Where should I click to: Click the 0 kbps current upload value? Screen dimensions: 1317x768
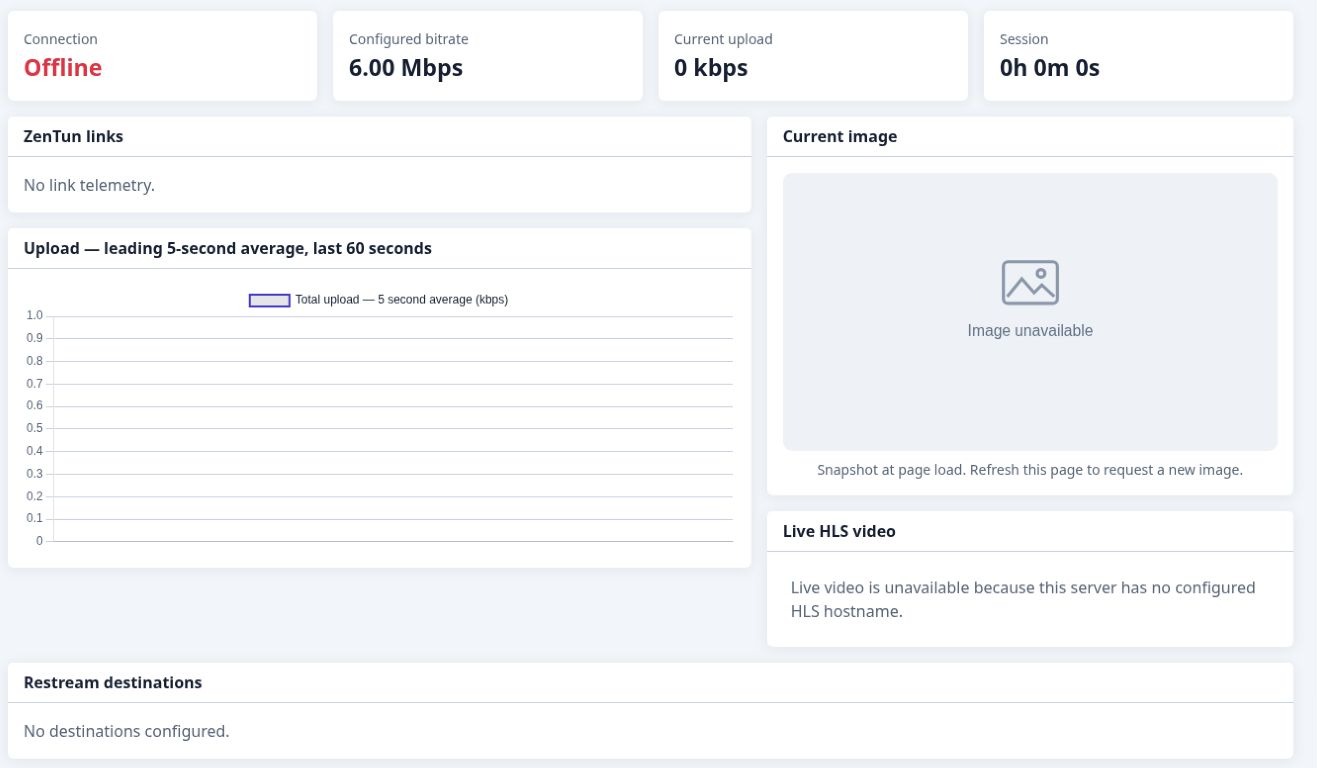coord(711,68)
